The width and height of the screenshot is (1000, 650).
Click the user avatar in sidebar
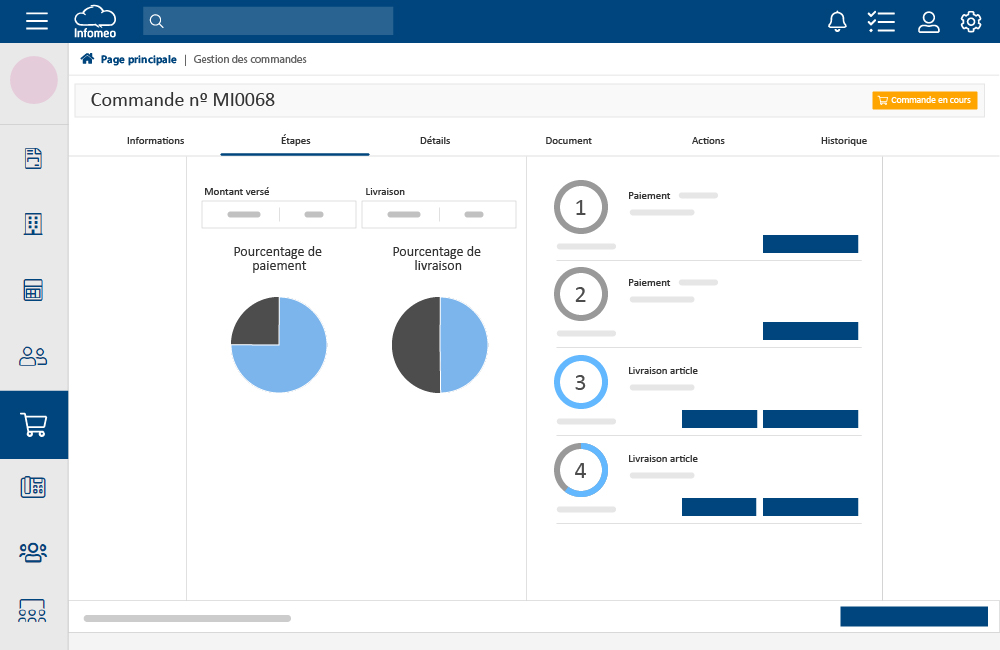34,80
